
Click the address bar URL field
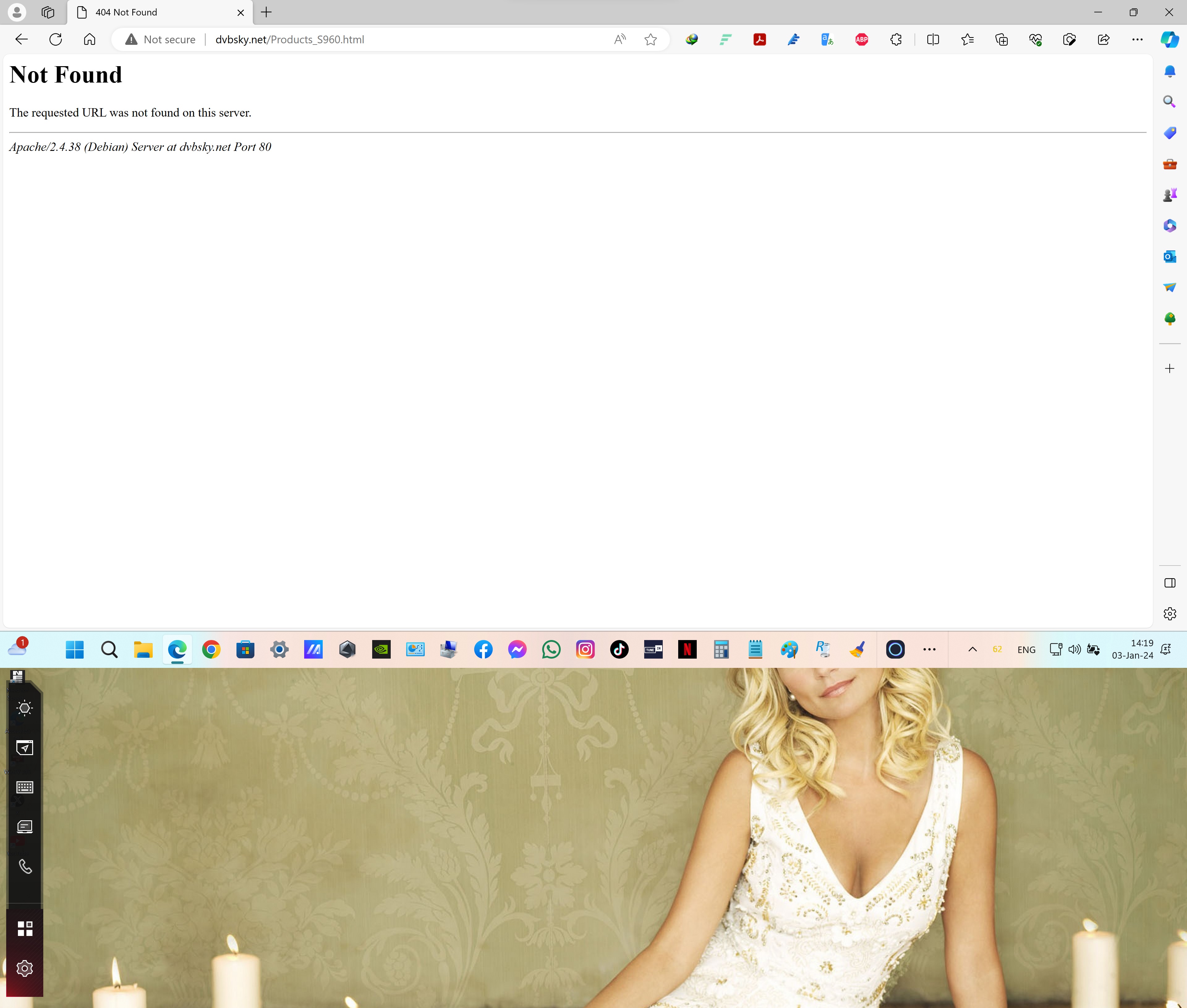(x=400, y=40)
